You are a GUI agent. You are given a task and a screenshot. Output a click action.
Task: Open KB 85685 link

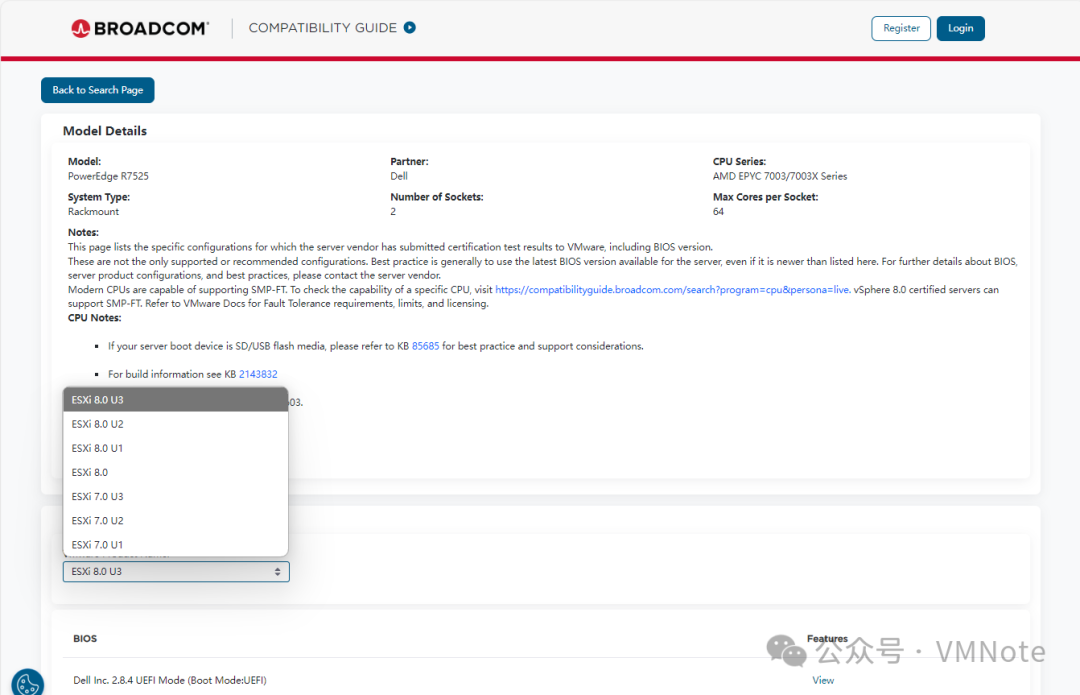point(425,346)
